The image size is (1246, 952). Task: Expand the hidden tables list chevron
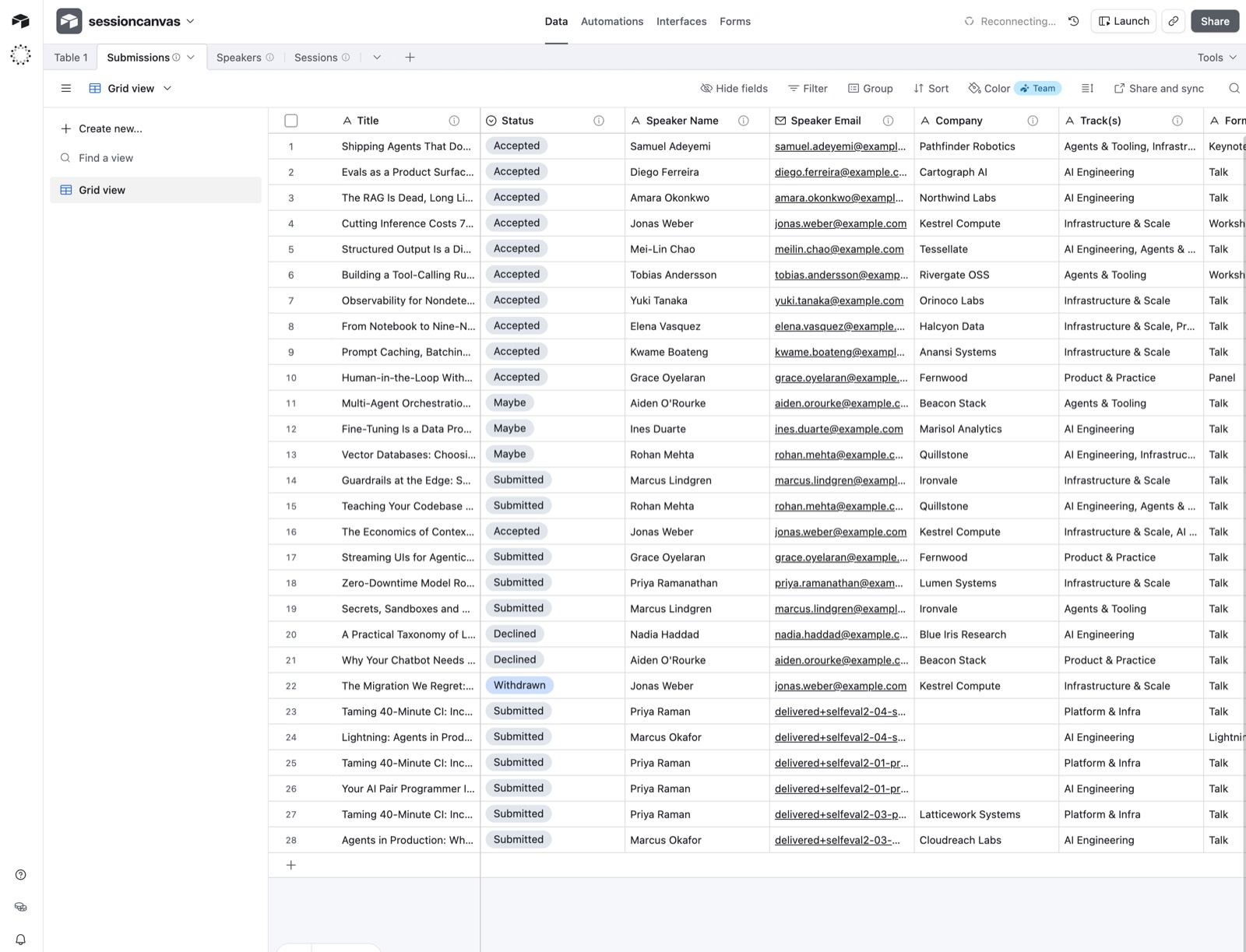377,57
